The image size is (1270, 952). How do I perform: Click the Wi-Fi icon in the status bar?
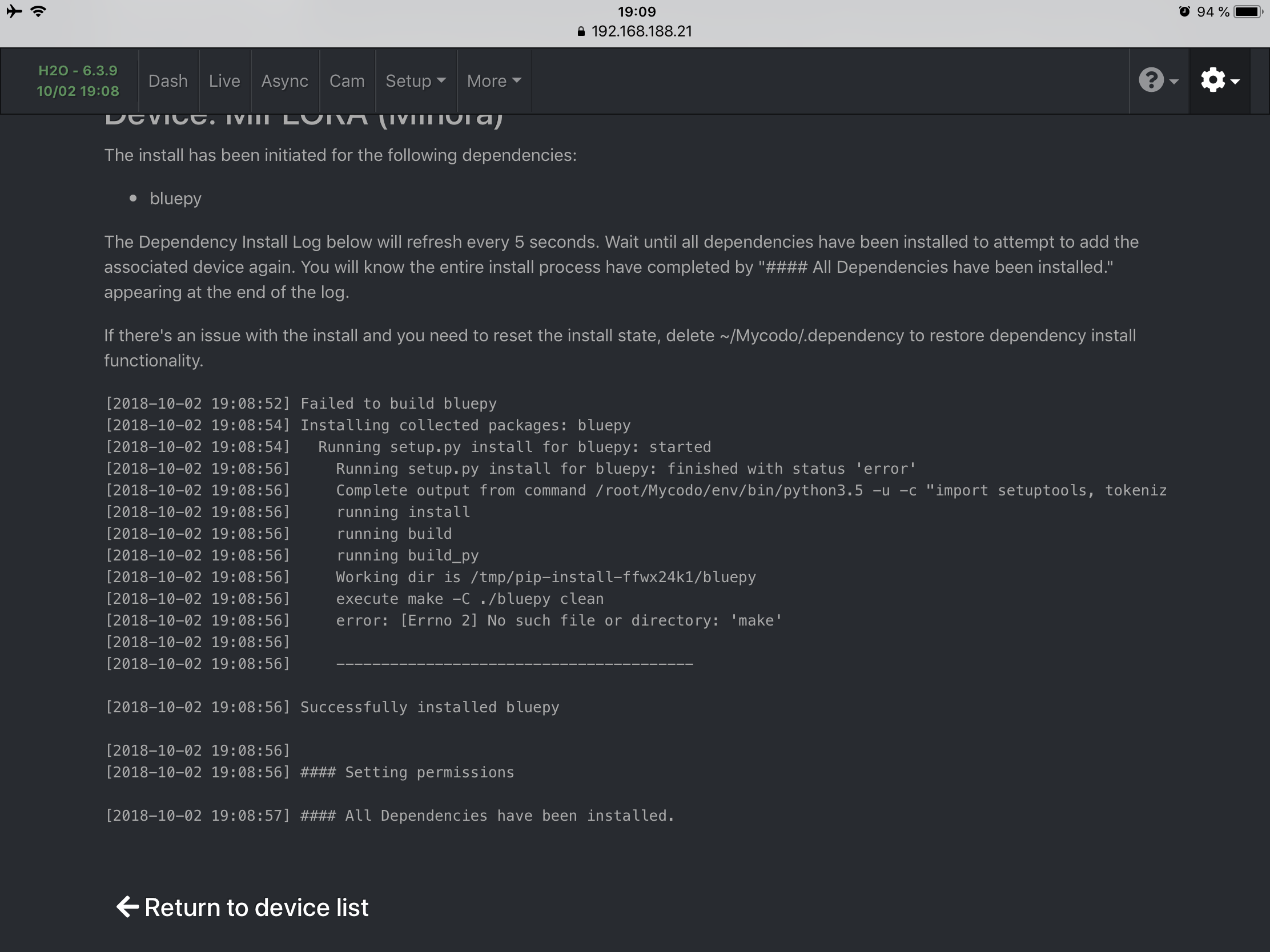38,10
